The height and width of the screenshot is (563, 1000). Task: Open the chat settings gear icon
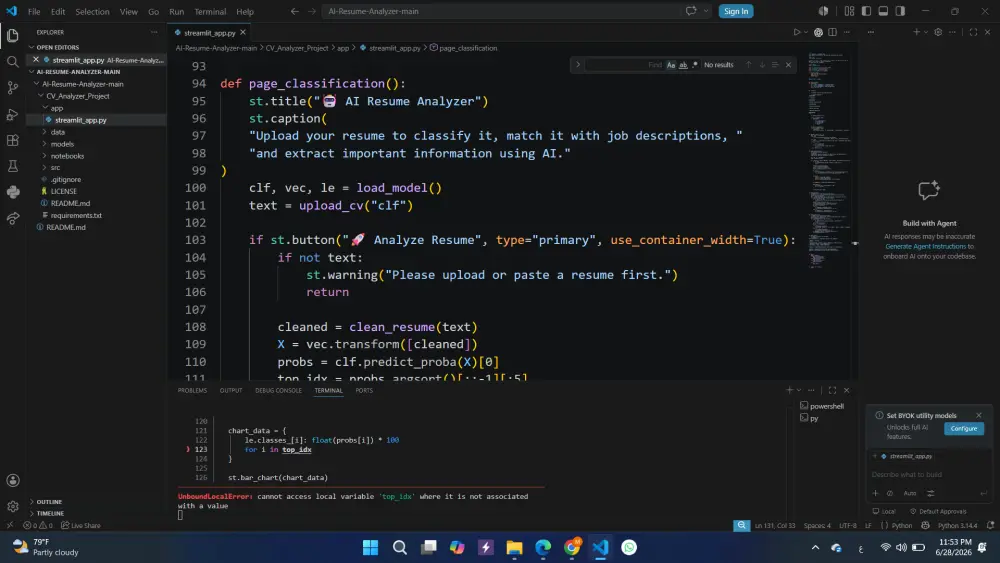click(938, 32)
